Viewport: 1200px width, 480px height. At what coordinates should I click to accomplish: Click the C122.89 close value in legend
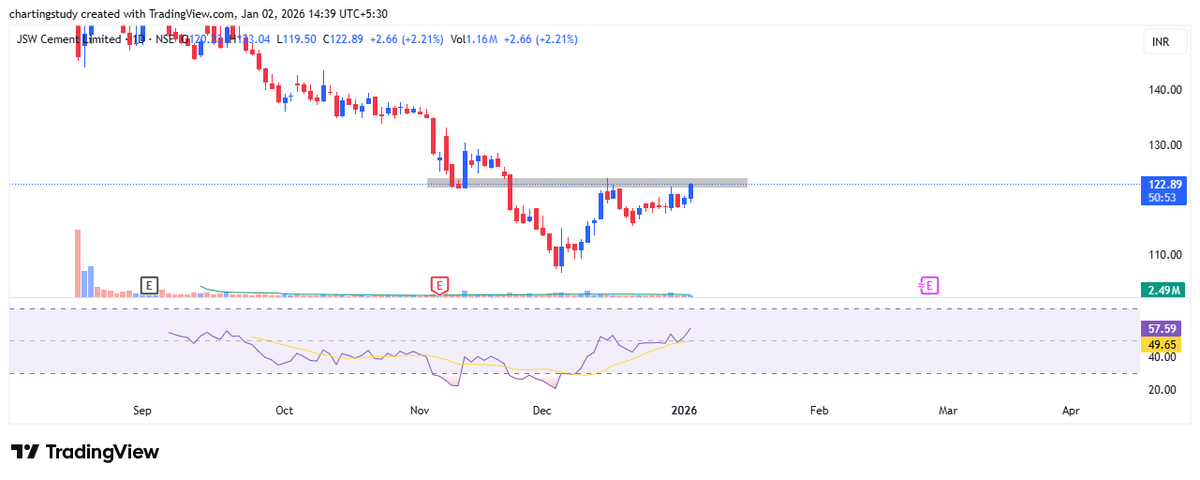tap(344, 39)
